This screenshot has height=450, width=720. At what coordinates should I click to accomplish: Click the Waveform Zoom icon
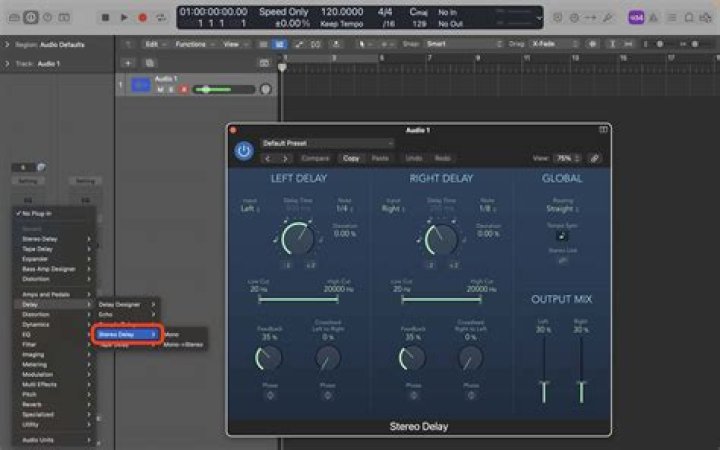tap(593, 44)
